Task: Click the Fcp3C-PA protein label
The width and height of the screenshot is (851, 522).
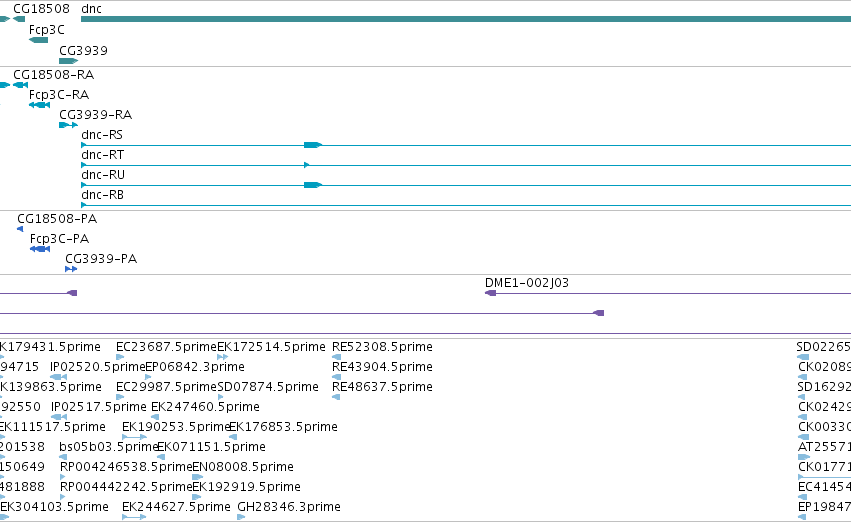Action: pos(60,239)
